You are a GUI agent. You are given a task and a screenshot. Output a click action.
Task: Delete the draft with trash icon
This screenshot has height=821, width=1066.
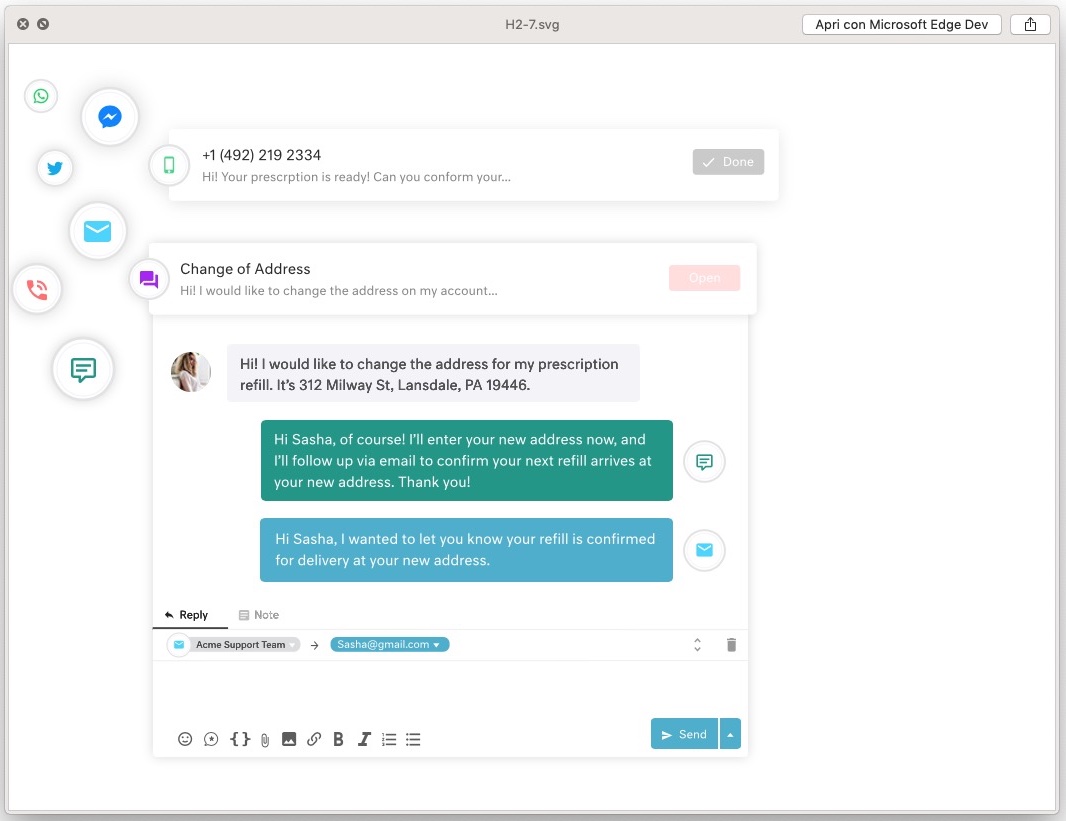pyautogui.click(x=732, y=645)
